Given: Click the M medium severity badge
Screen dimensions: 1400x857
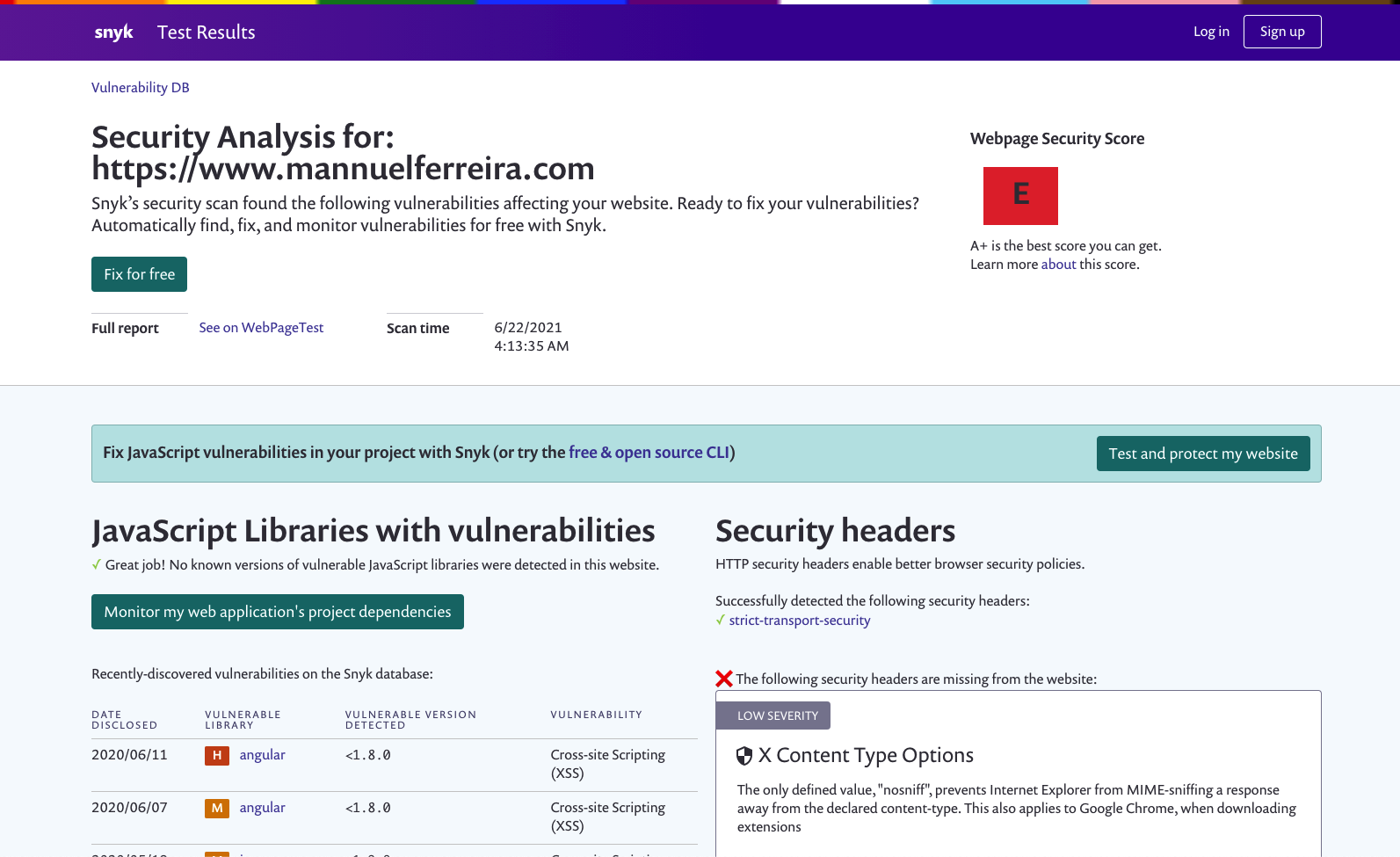Looking at the screenshot, I should coord(216,808).
